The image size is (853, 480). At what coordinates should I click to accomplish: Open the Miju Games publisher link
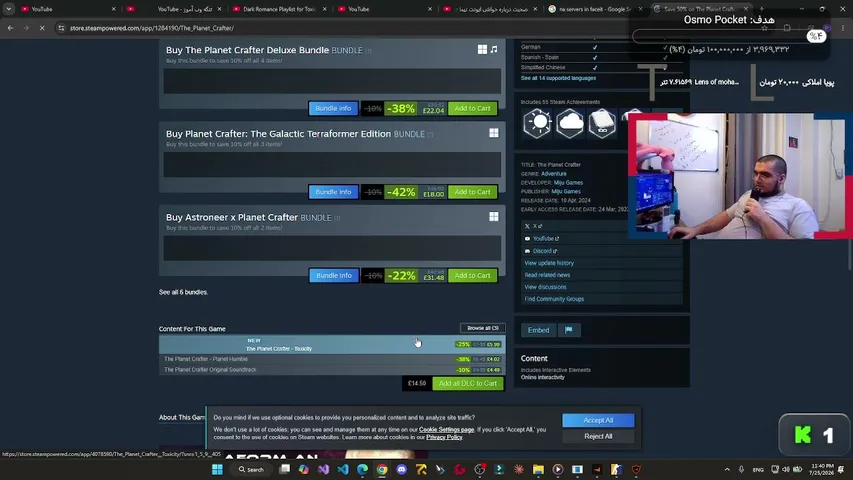[566, 192]
